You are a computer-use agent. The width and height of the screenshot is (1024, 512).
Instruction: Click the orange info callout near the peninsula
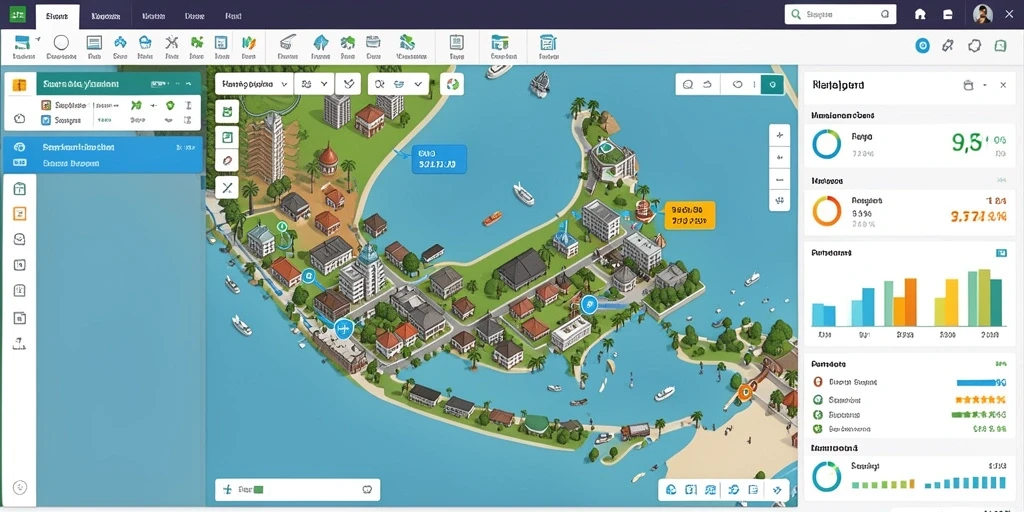(x=690, y=215)
